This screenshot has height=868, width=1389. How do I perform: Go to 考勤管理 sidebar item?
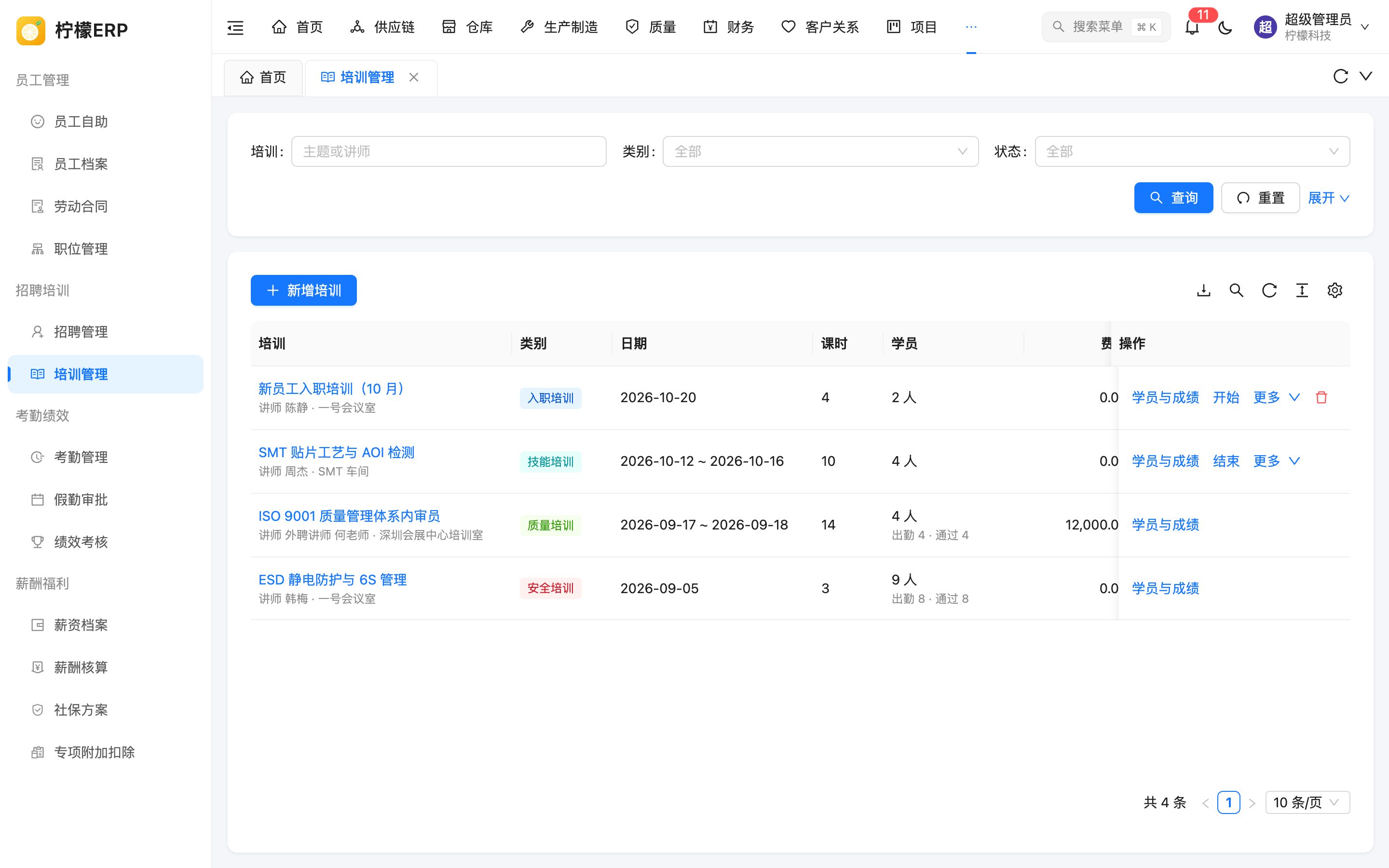point(106,457)
